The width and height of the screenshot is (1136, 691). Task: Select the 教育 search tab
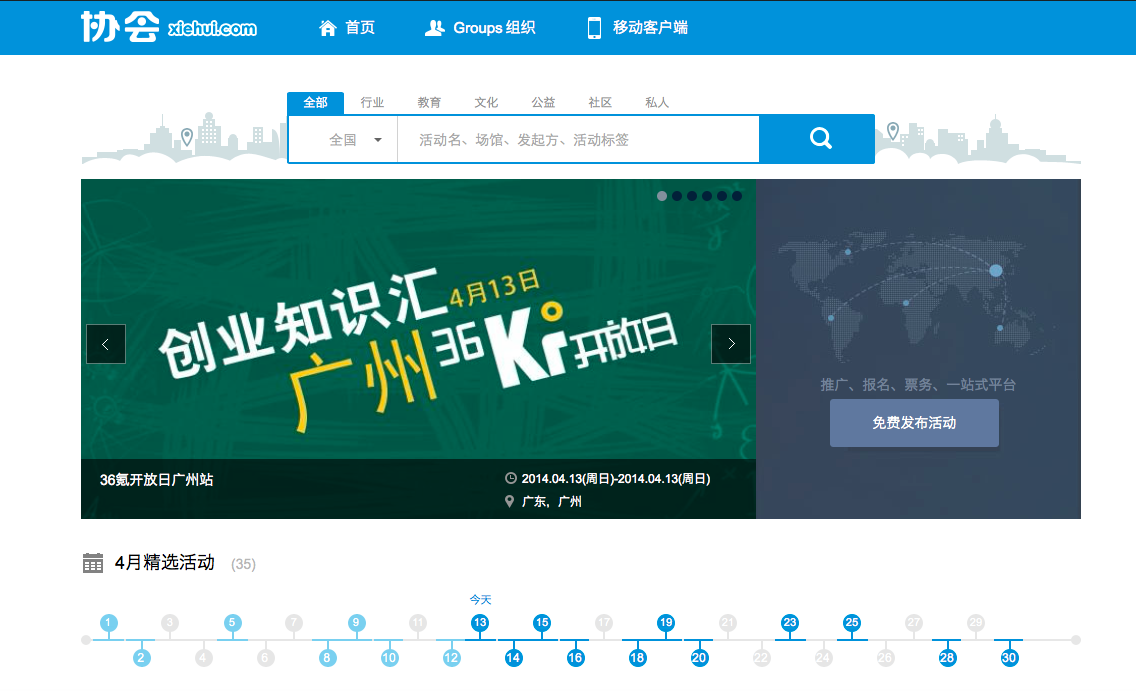pyautogui.click(x=429, y=102)
